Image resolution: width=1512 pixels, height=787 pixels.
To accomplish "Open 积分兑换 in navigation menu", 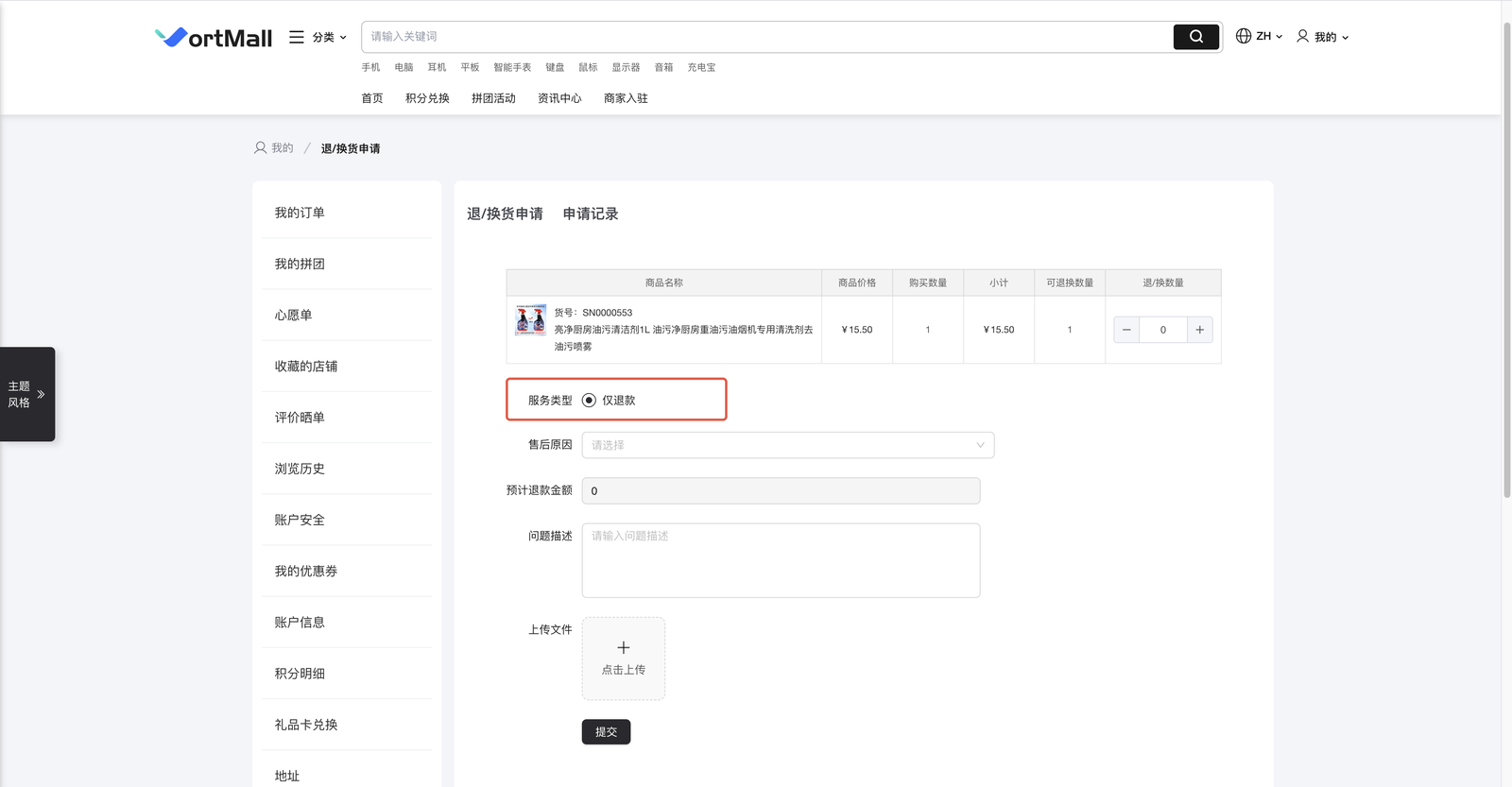I will [x=427, y=98].
